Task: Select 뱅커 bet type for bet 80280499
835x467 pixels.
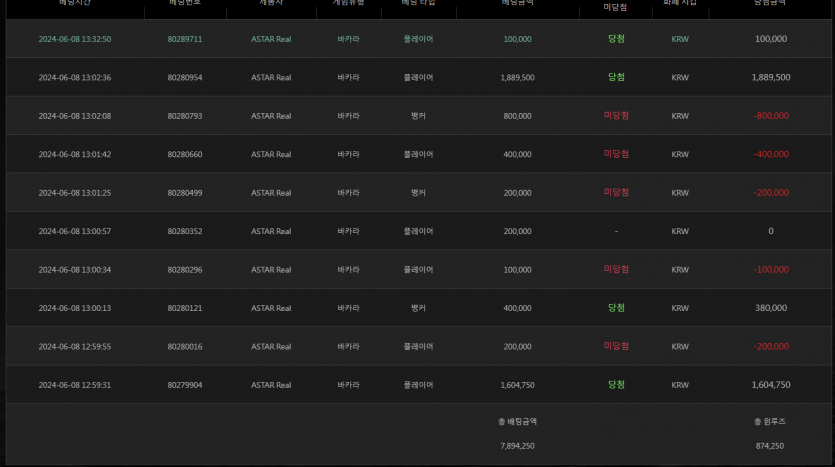Action: [418, 193]
